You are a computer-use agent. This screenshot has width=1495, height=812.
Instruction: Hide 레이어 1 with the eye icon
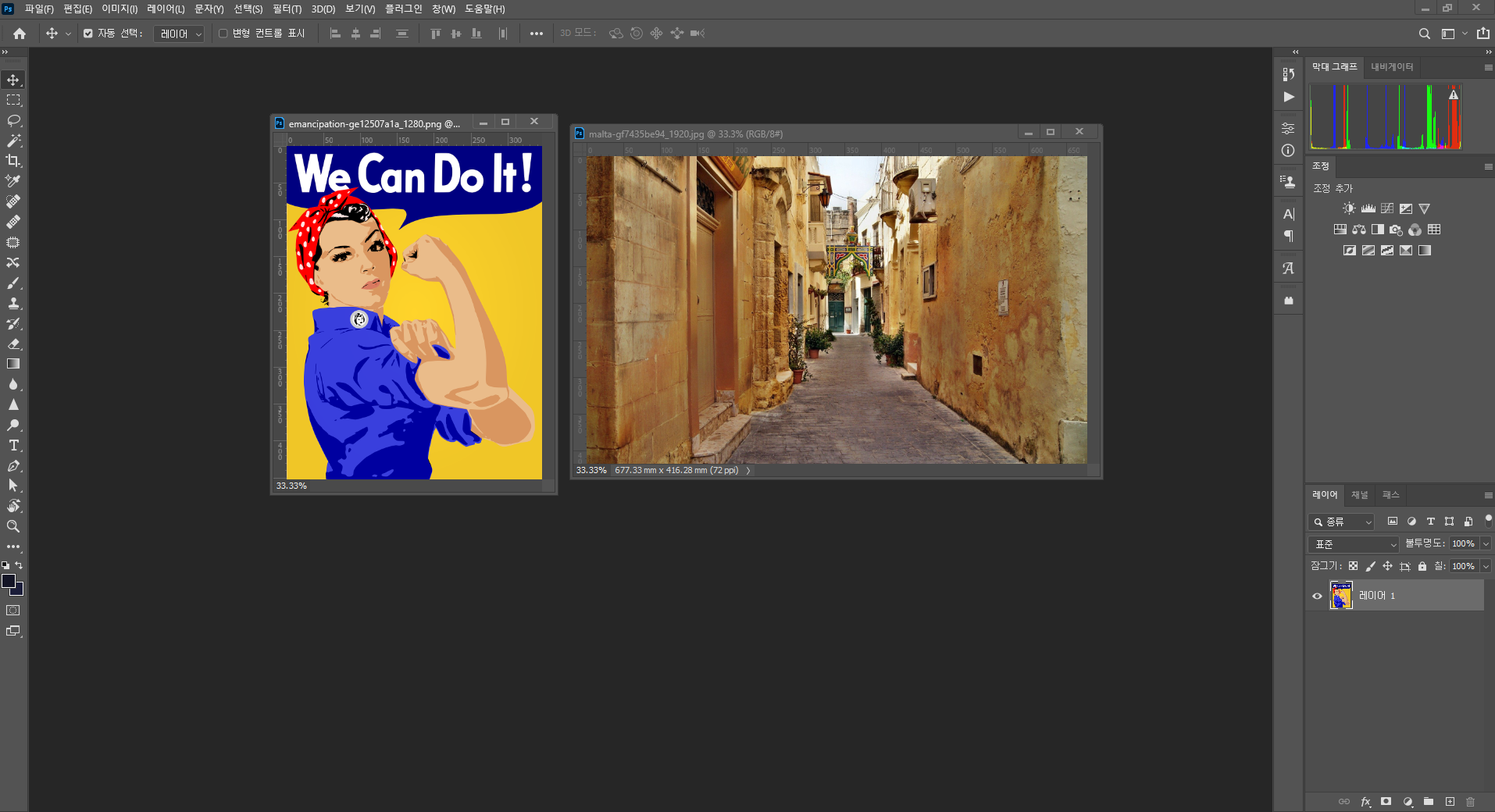click(x=1317, y=596)
